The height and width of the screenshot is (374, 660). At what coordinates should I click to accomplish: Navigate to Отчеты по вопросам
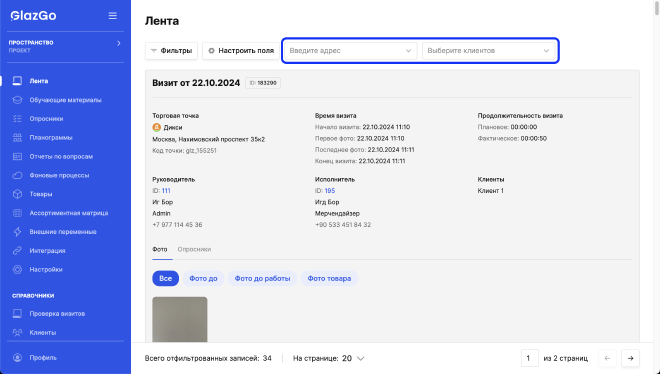pos(61,156)
